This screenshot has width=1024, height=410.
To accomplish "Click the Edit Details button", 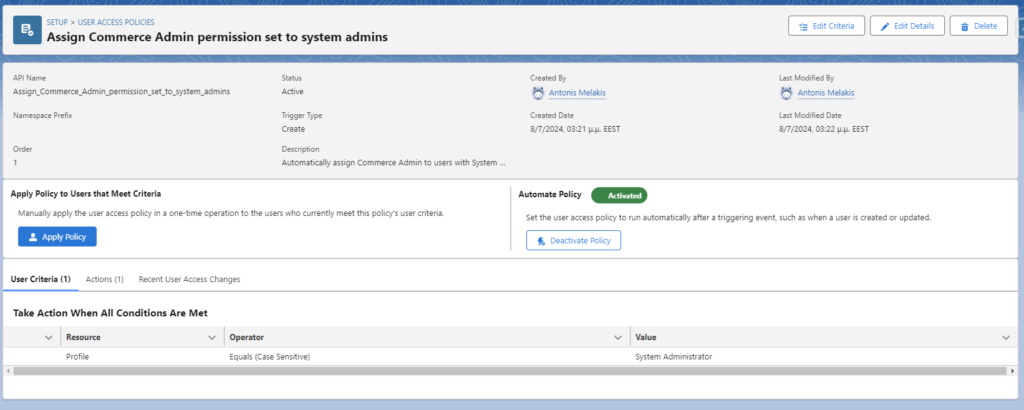I will (x=907, y=26).
